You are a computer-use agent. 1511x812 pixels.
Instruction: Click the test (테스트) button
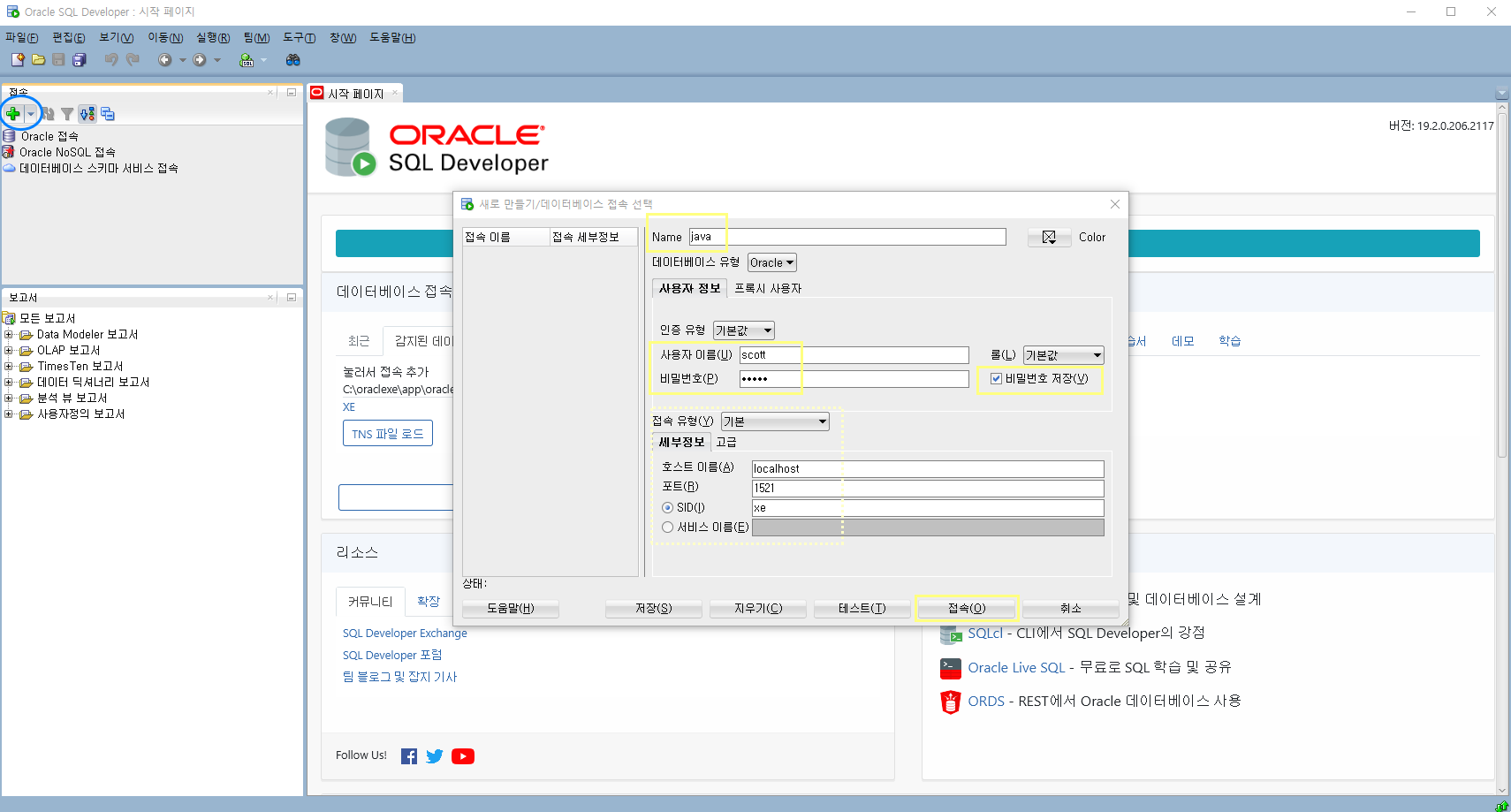(862, 608)
